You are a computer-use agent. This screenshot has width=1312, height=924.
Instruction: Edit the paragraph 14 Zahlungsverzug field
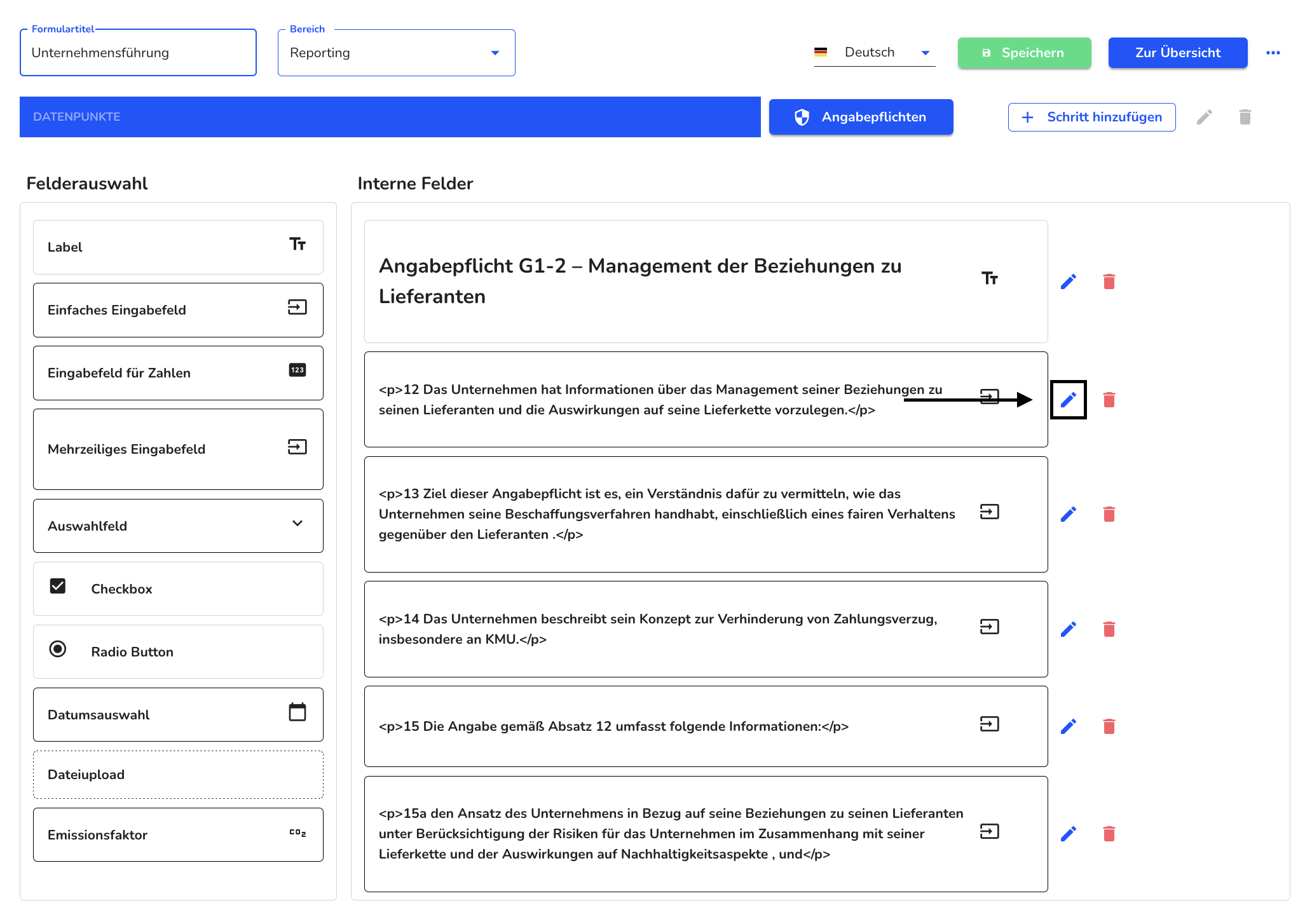coord(1069,629)
